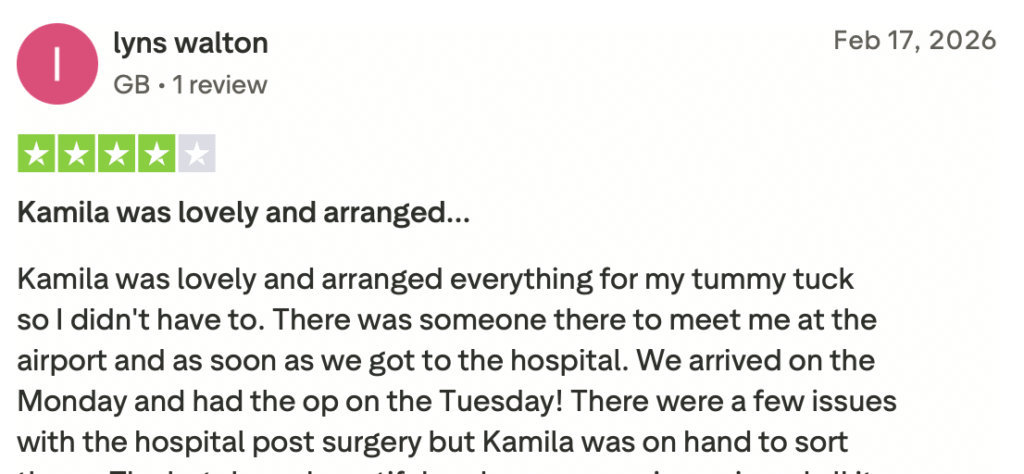
Task: Click the line beginning 'airport and as soon'
Action: pos(447,361)
